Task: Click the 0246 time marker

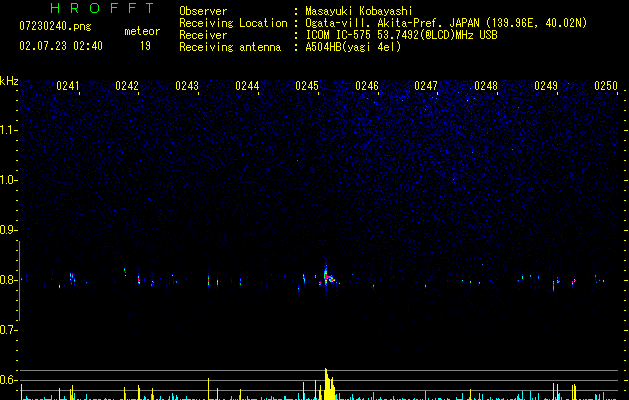Action: 367,86
